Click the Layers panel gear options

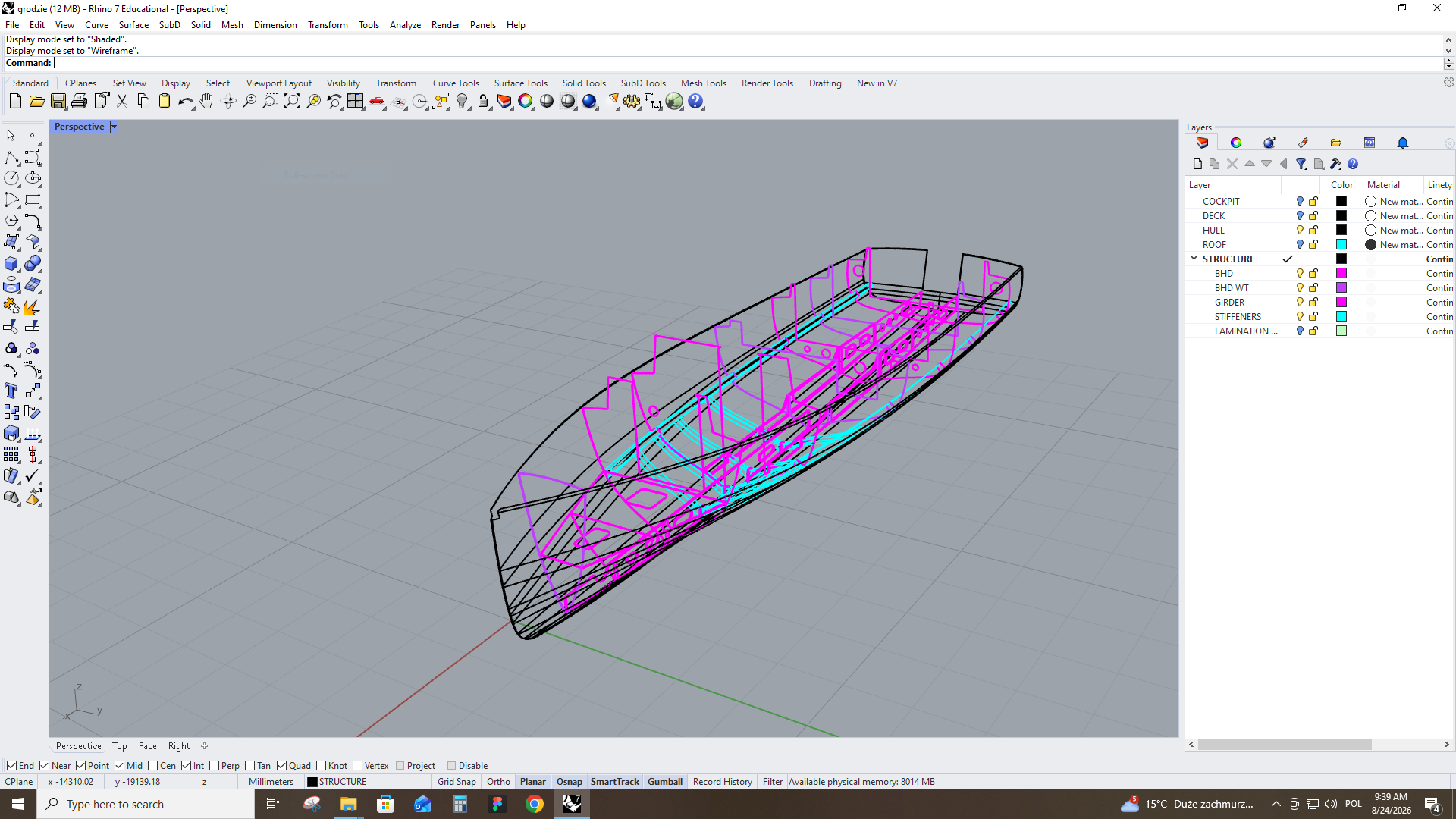click(x=1449, y=143)
